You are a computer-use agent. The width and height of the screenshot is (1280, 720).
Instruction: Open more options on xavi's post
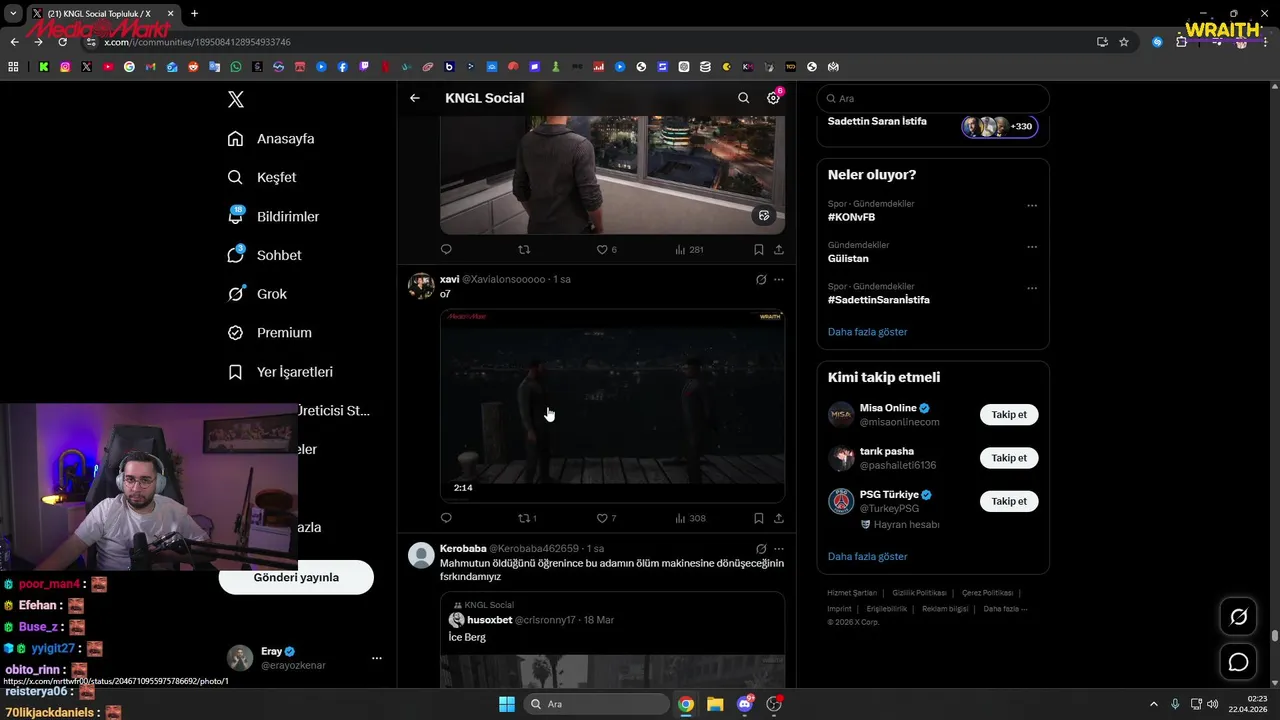[x=779, y=280]
